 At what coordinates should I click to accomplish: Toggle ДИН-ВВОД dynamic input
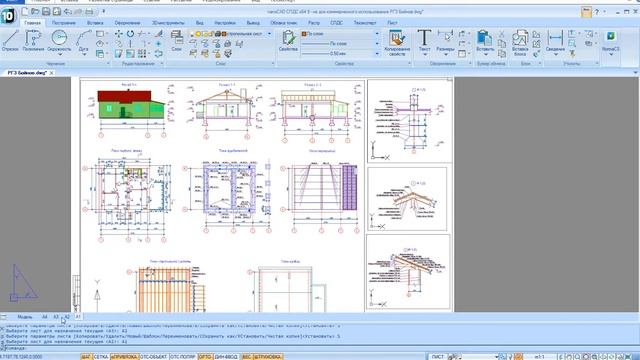(x=226, y=357)
